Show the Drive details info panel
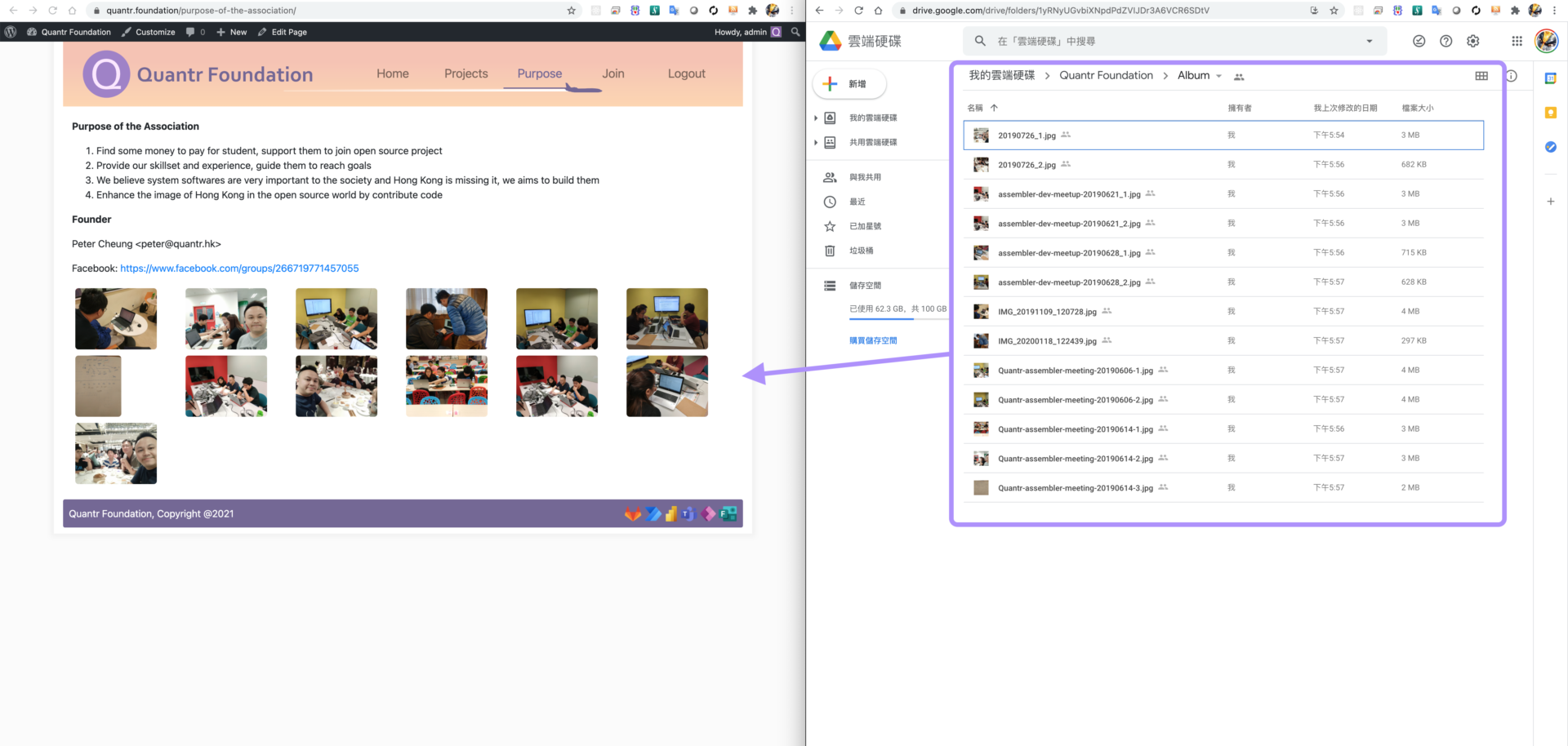 (x=1510, y=75)
